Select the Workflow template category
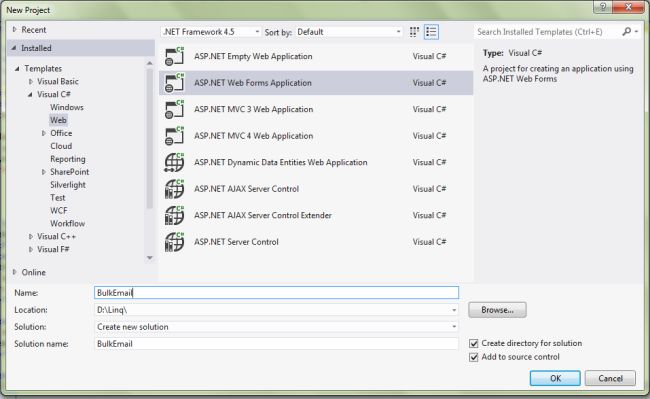This screenshot has width=650, height=399. point(68,223)
